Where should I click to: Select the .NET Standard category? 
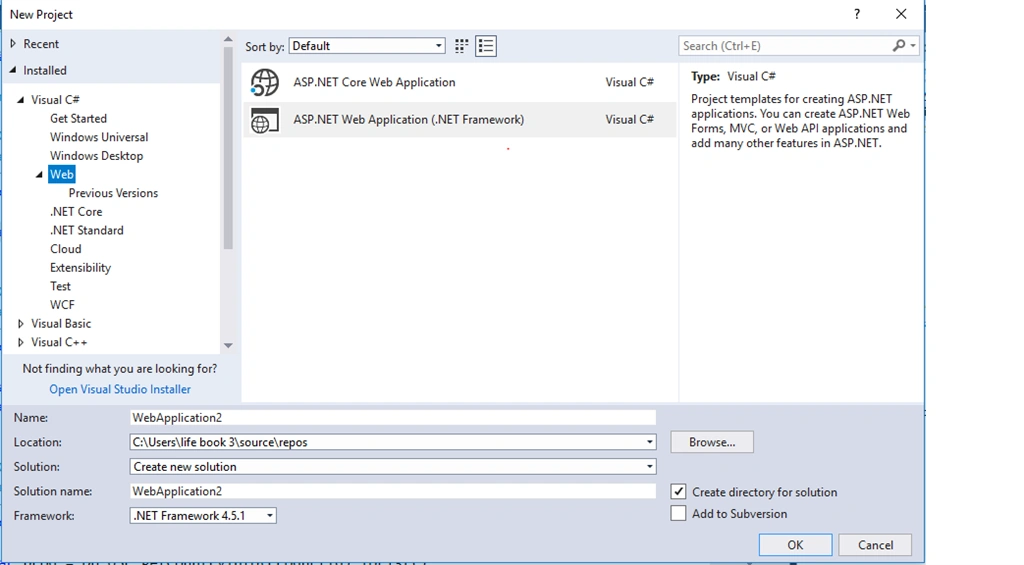(x=86, y=230)
